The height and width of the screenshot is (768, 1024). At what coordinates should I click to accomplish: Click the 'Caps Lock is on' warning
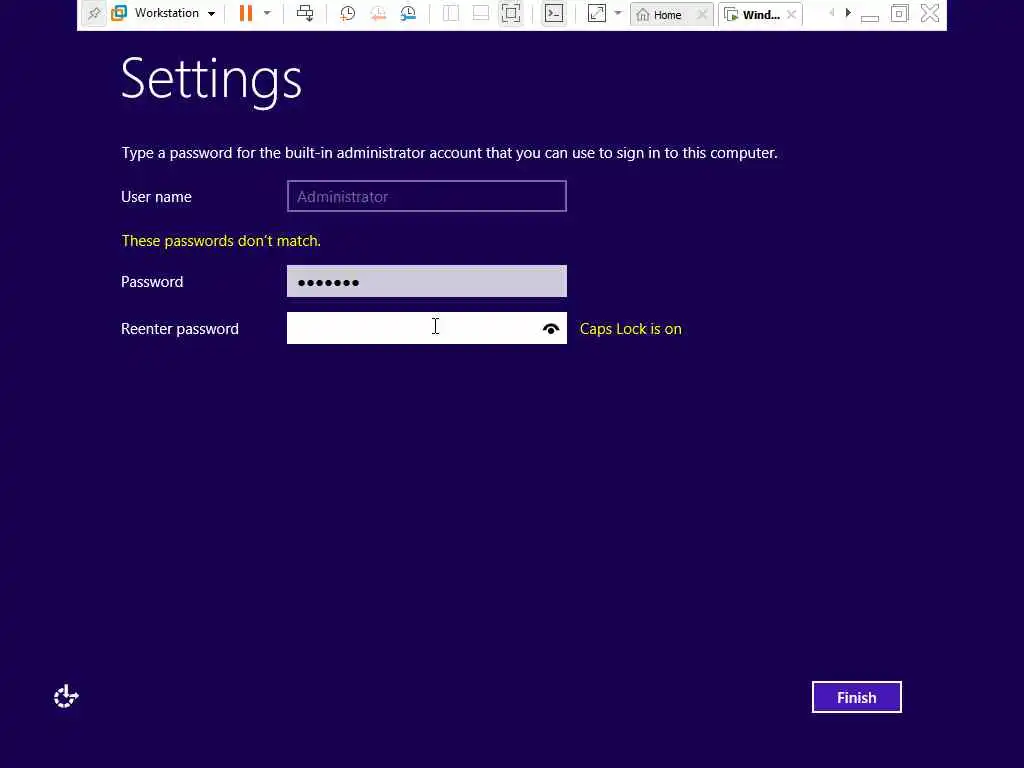(630, 328)
